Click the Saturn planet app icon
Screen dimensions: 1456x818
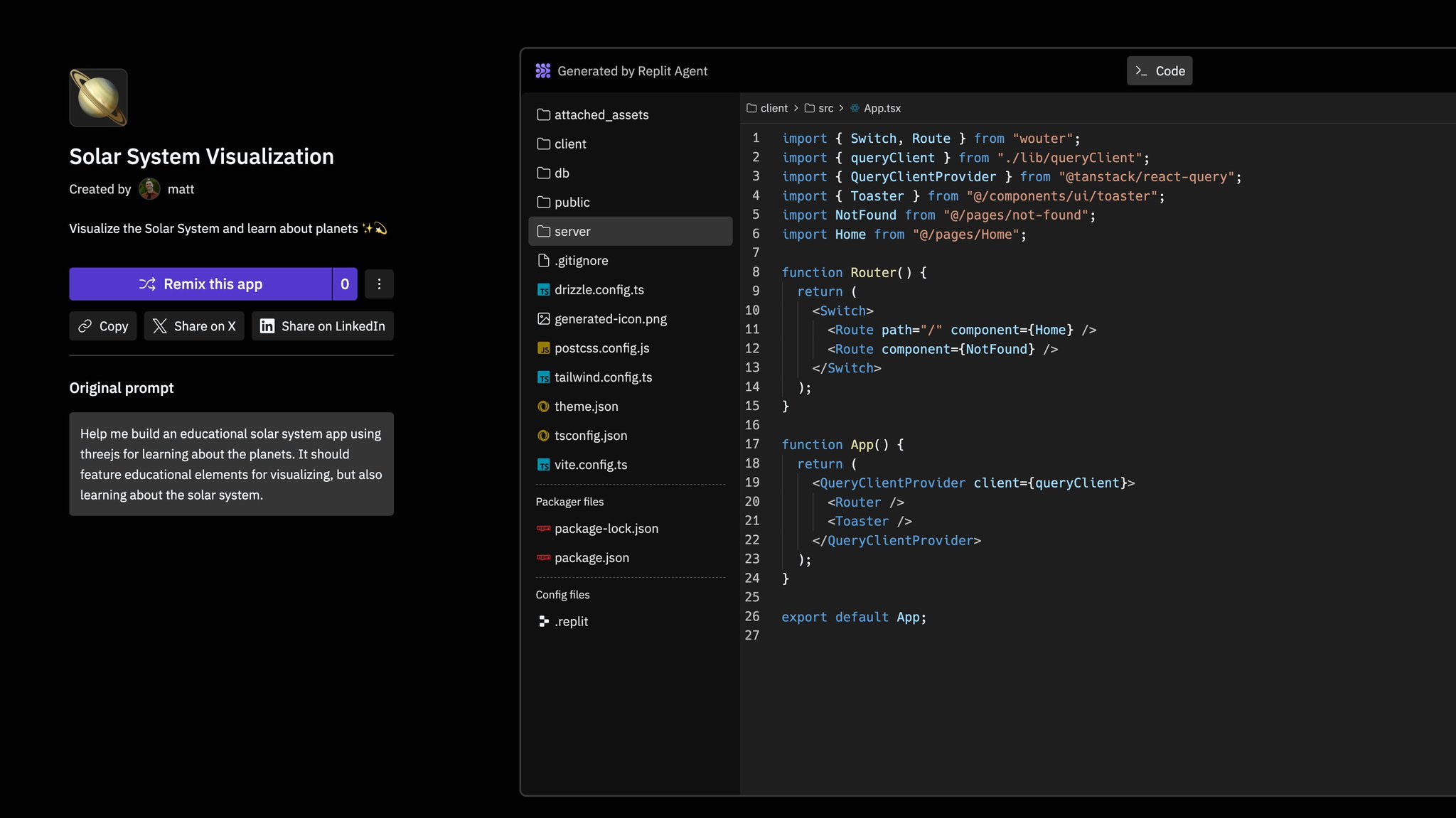(98, 97)
